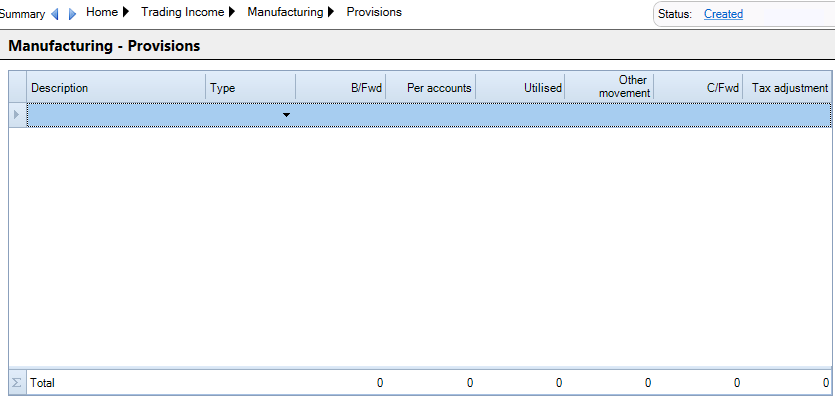Click the Per accounts cell in the new row
The width and height of the screenshot is (835, 400).
431,115
